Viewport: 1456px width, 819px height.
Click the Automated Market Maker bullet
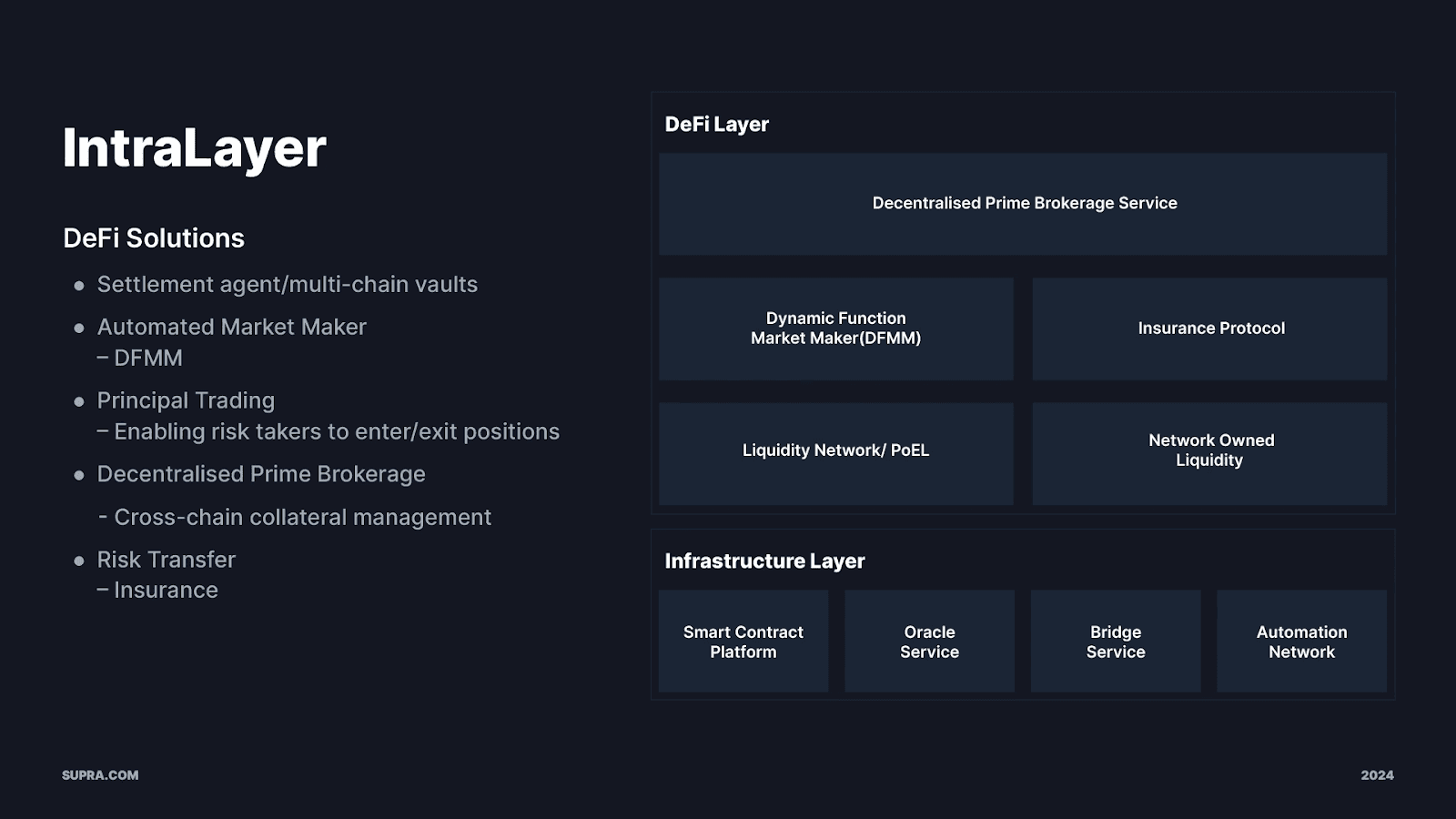point(231,328)
